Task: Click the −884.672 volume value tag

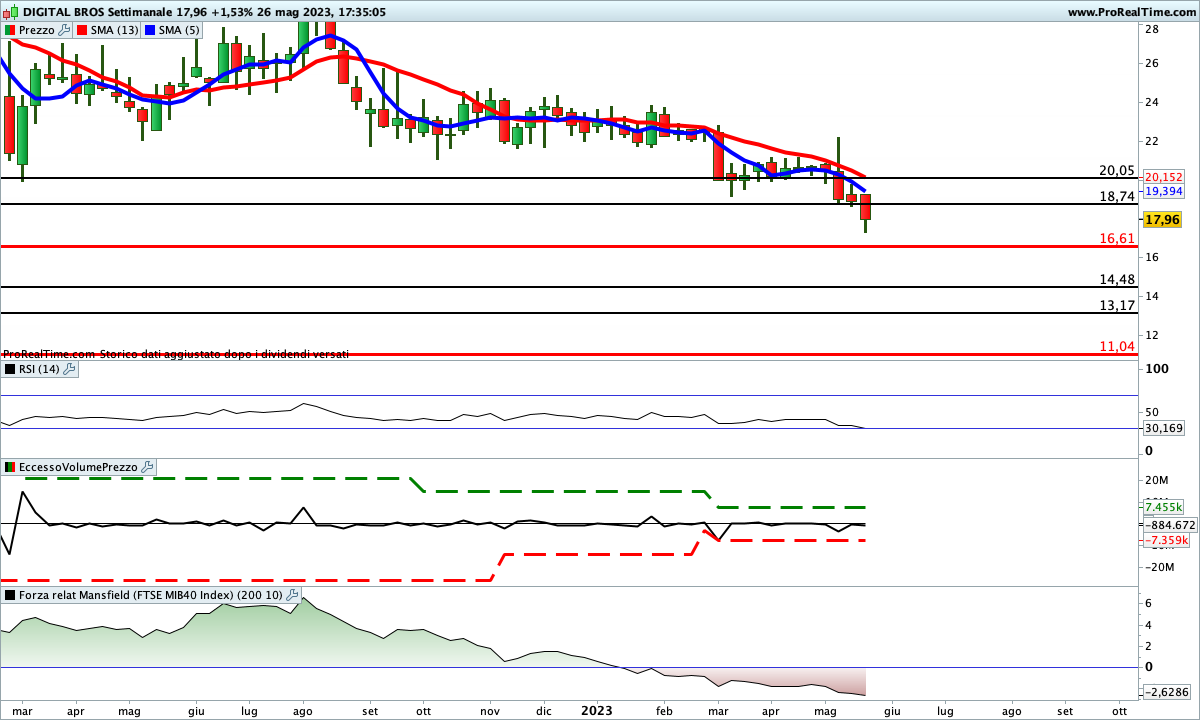Action: [1169, 524]
